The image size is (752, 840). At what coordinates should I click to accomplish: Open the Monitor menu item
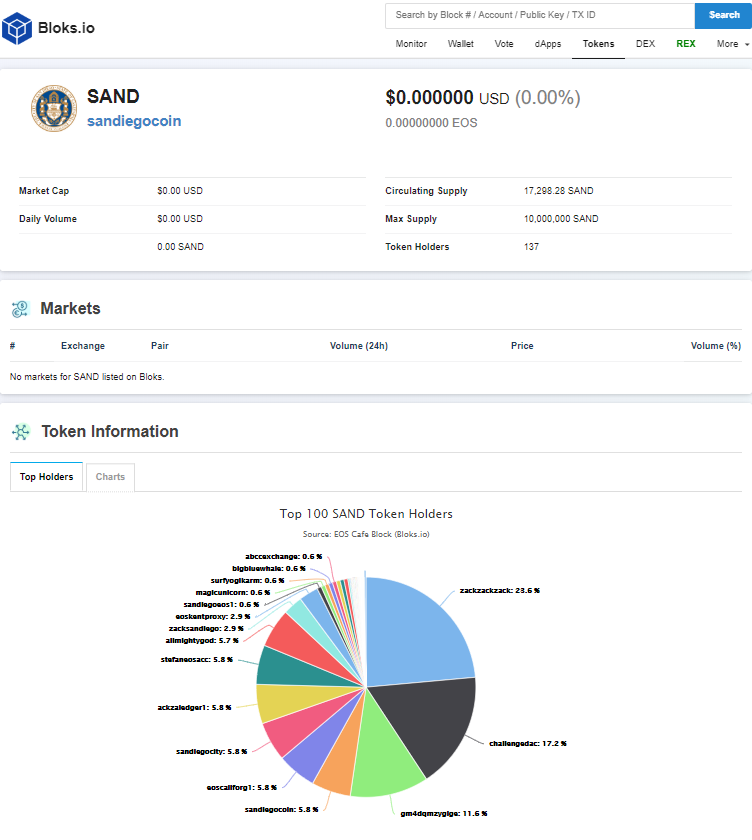pos(411,44)
